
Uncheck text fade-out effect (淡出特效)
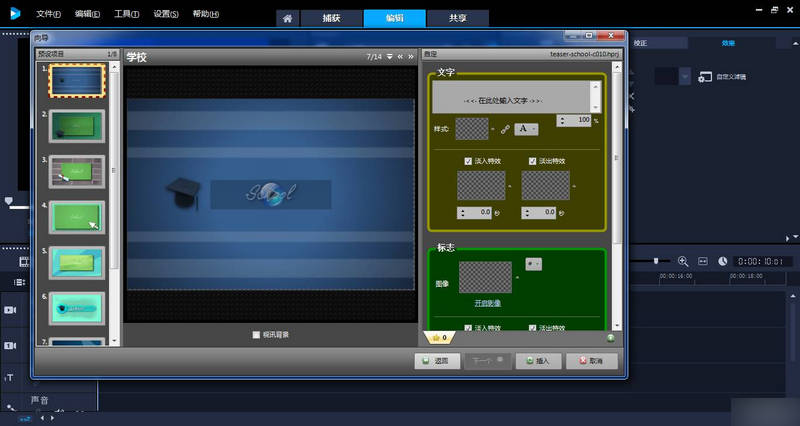coord(532,161)
